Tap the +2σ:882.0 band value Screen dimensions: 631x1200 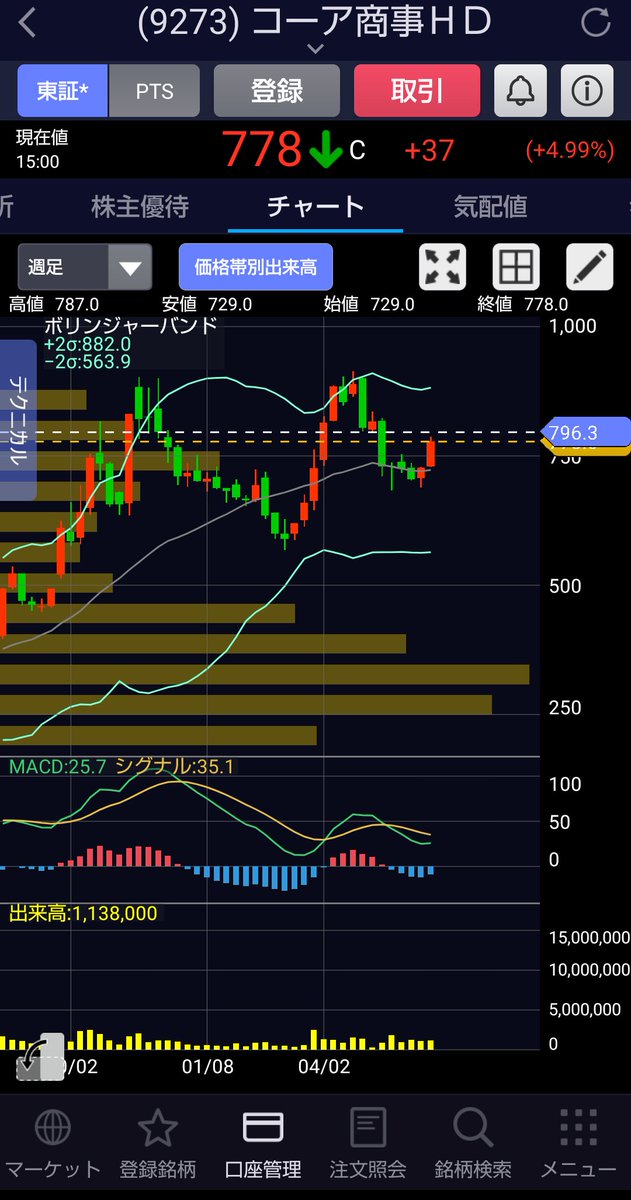point(87,345)
